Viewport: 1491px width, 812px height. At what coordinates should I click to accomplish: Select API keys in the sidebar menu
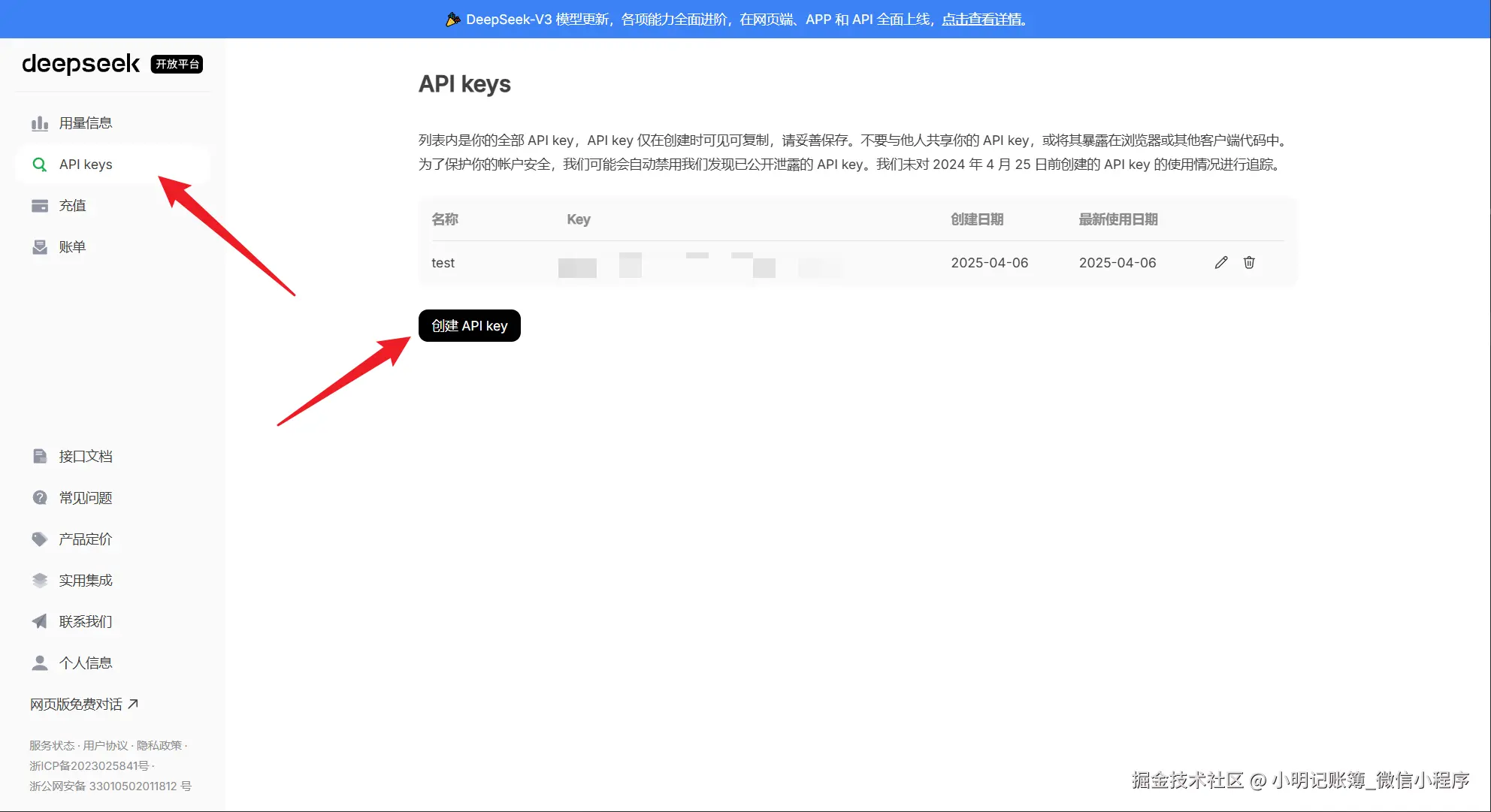(86, 165)
